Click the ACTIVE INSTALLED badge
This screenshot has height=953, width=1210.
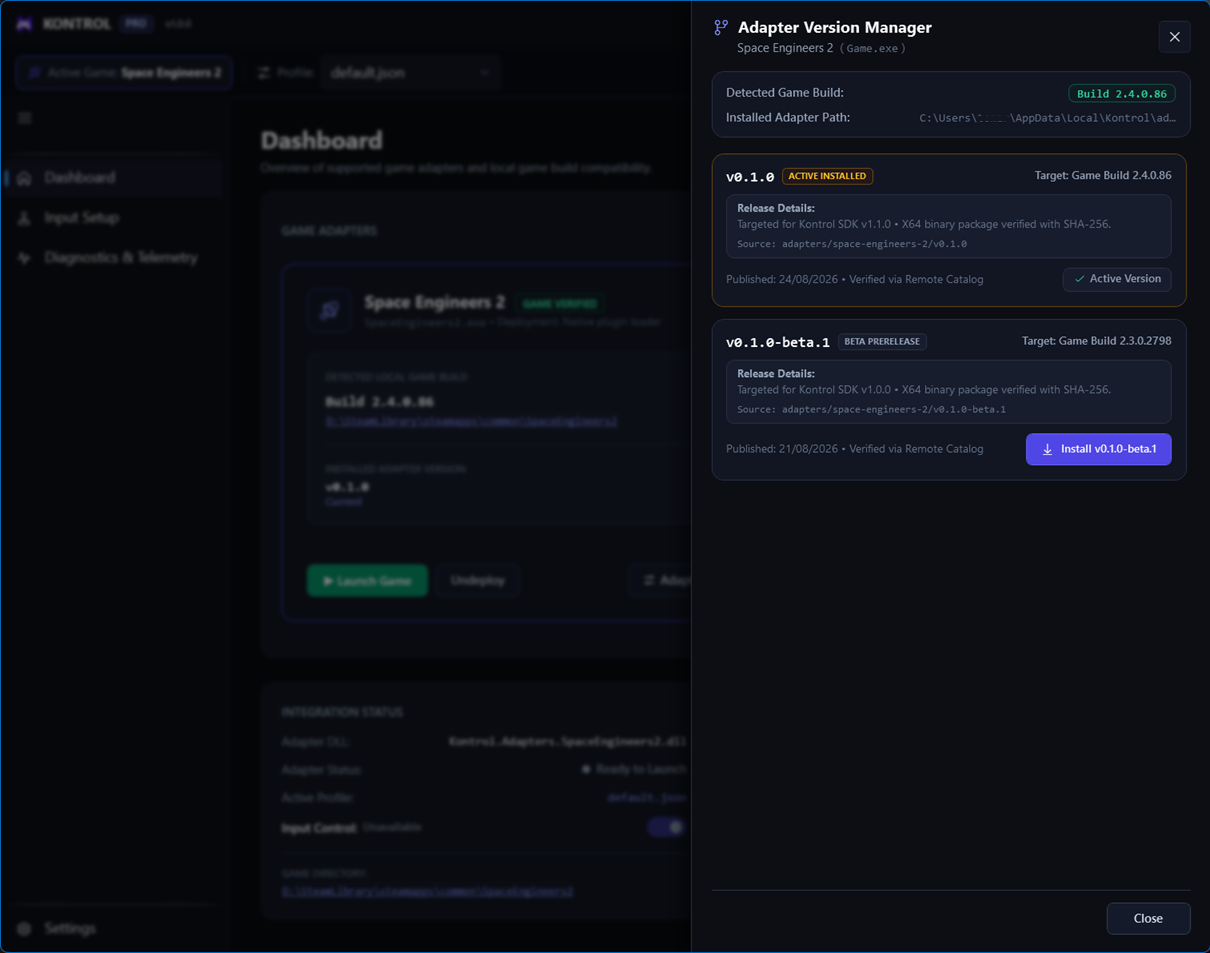click(x=827, y=176)
